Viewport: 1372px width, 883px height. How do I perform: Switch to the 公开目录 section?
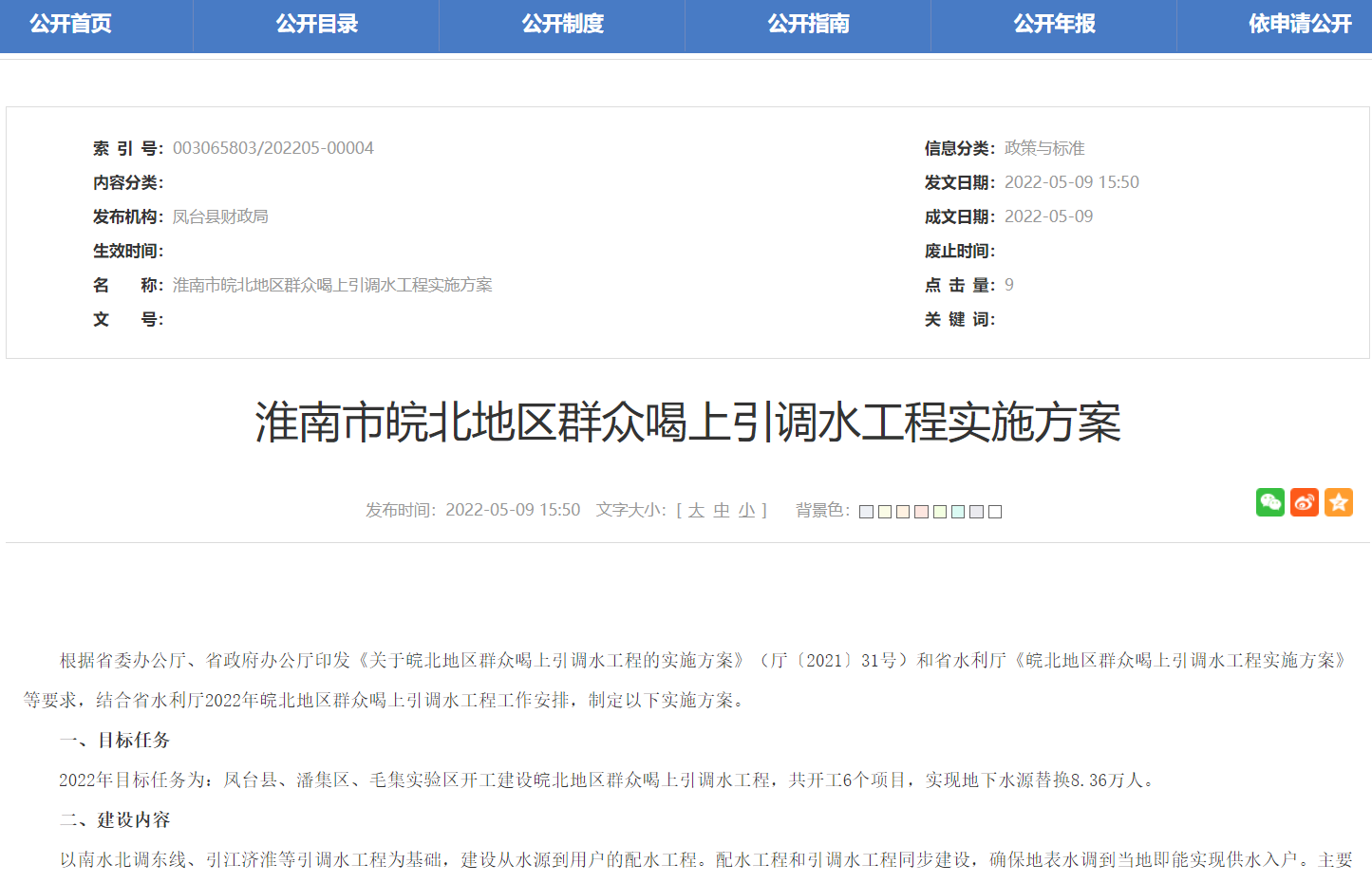click(x=315, y=25)
